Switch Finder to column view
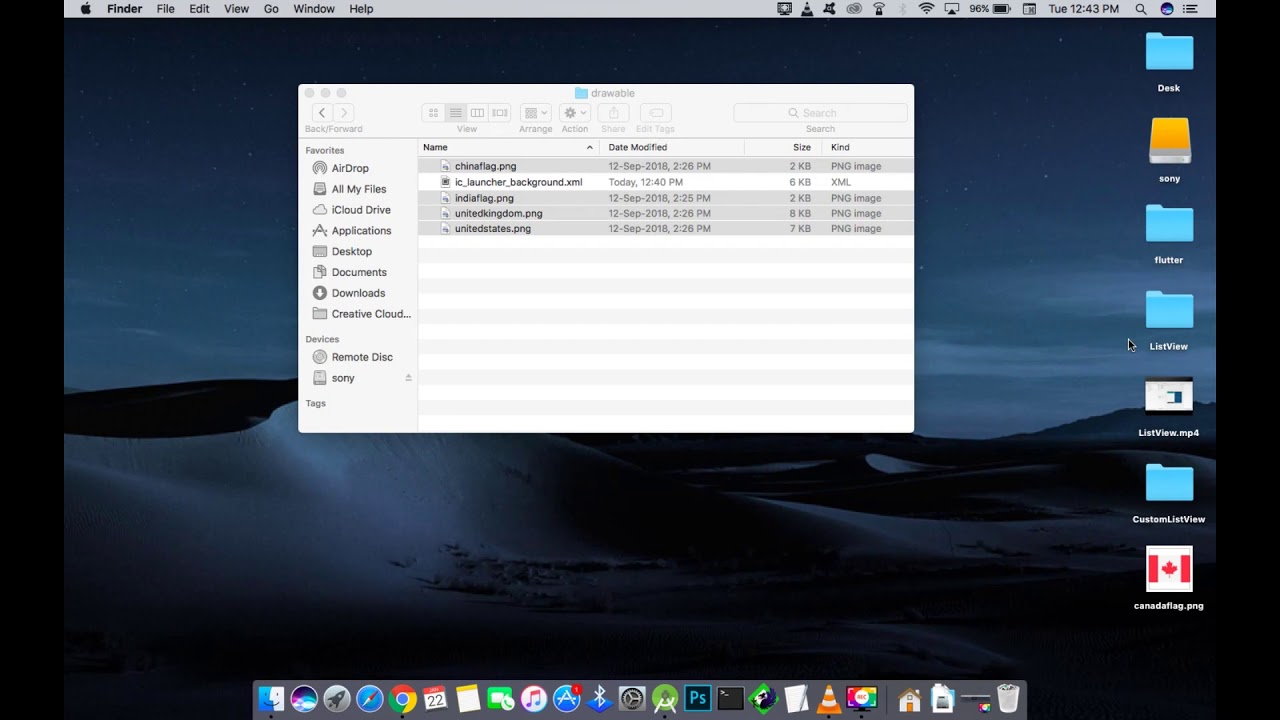 click(x=477, y=113)
